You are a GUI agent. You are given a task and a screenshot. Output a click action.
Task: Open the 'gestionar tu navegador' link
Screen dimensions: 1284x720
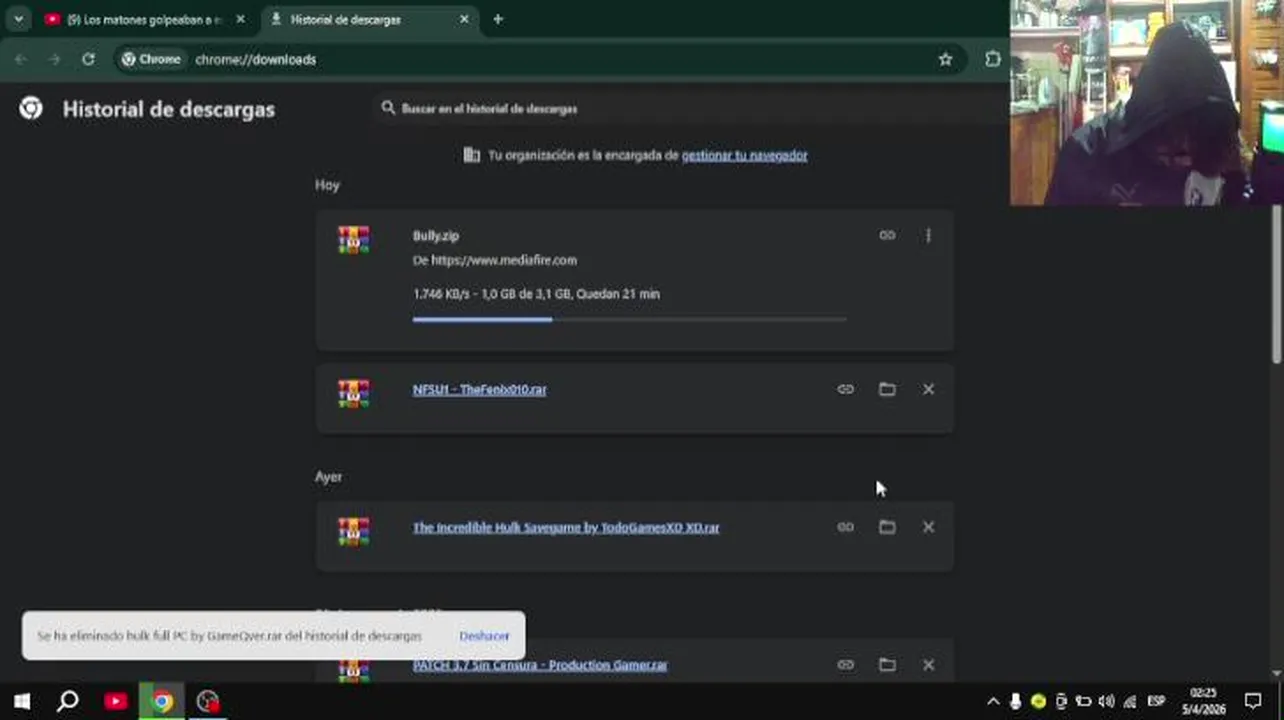[x=744, y=155]
